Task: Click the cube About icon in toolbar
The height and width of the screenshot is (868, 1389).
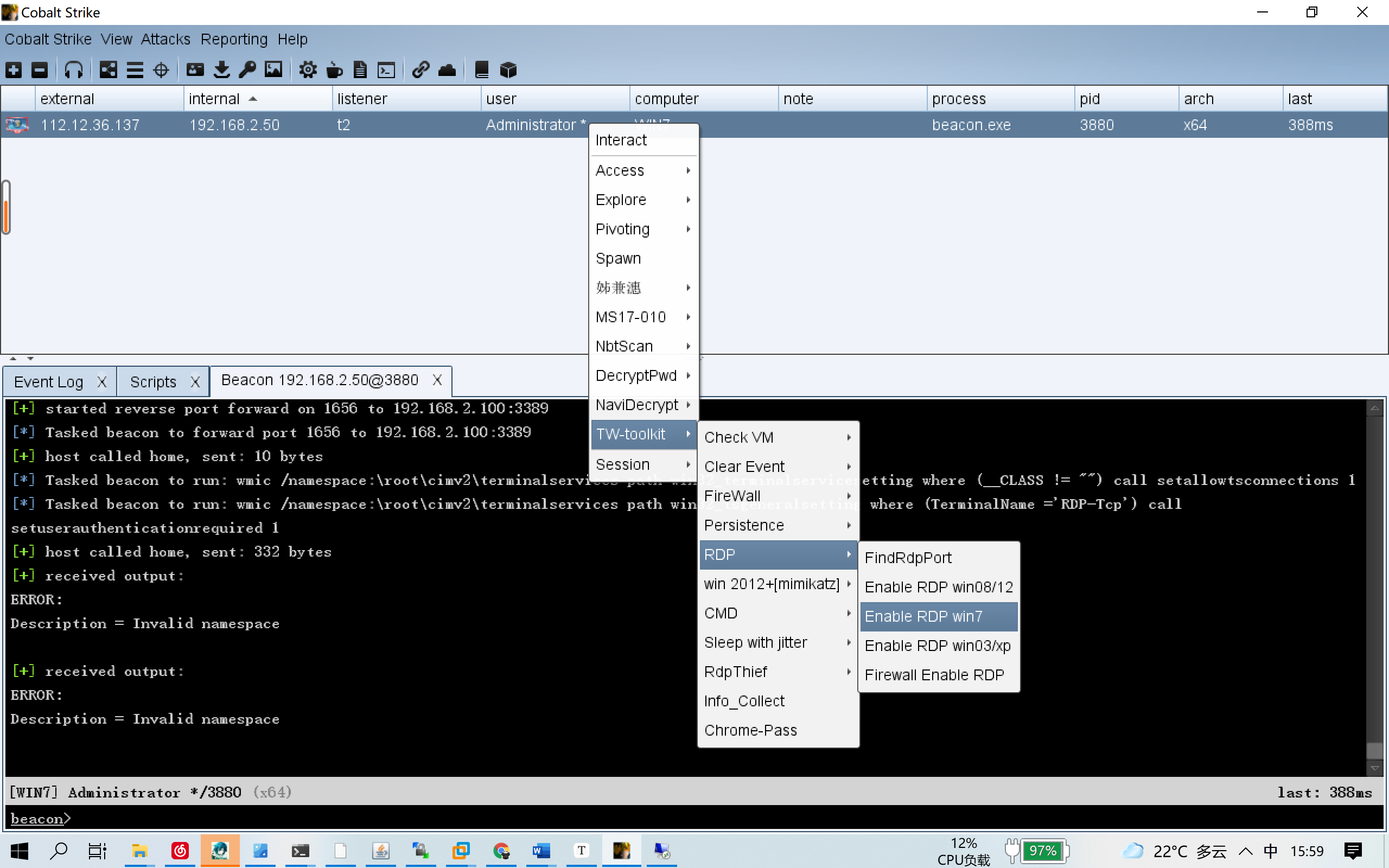Action: pyautogui.click(x=508, y=70)
